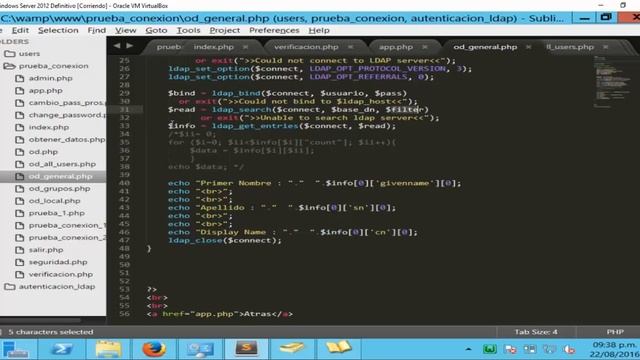
Task: Open od_local.php in sidebar
Action: tap(54, 200)
